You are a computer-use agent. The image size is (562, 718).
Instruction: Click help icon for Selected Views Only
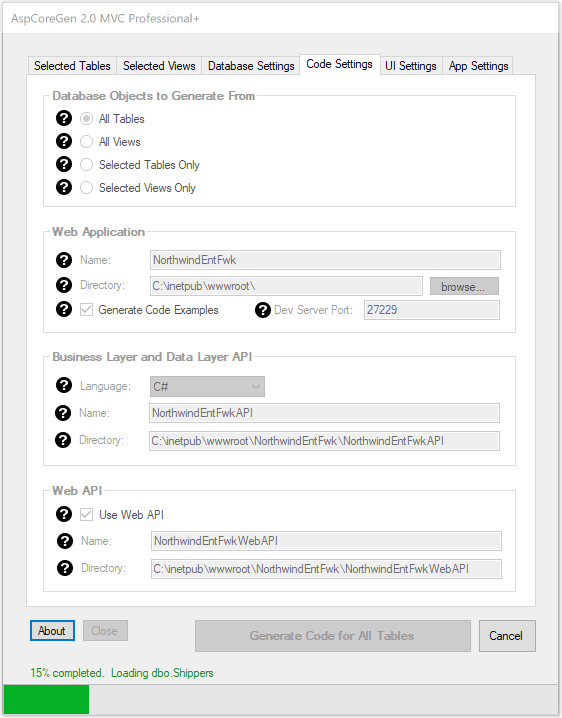[x=64, y=187]
